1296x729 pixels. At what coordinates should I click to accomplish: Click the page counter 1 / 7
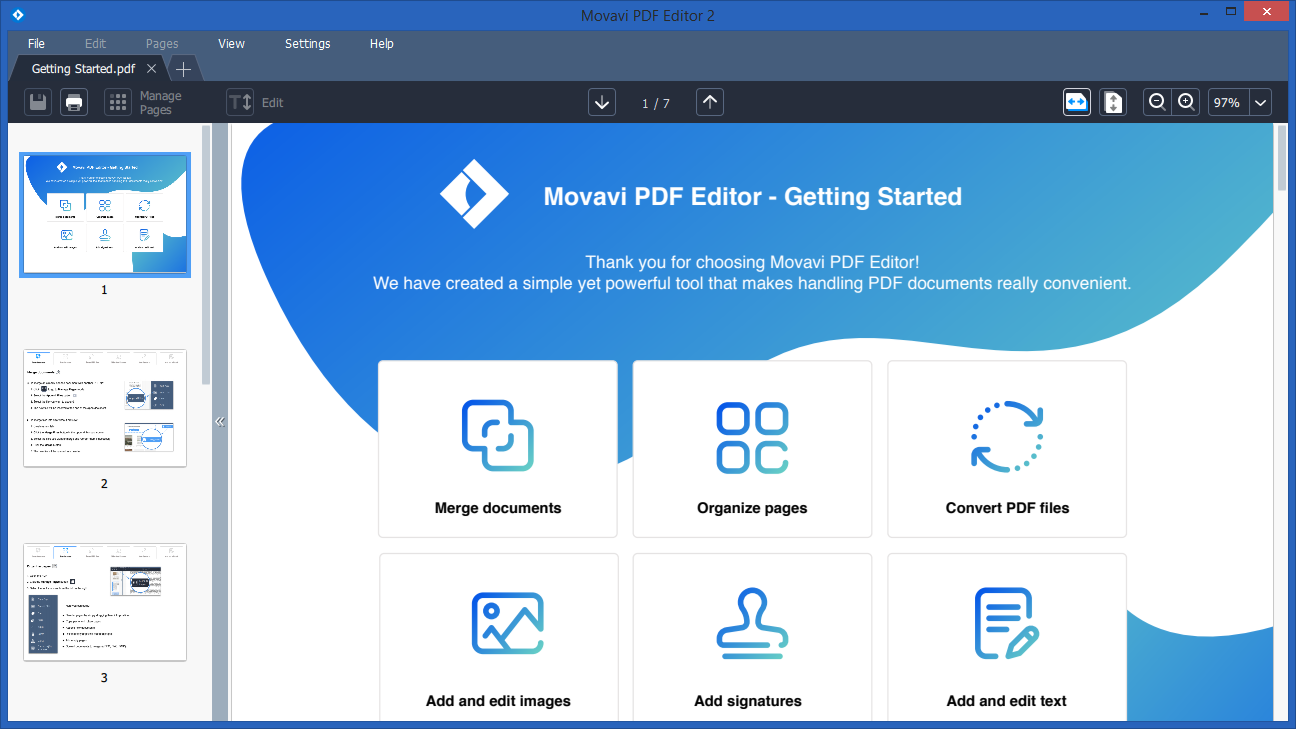(656, 103)
